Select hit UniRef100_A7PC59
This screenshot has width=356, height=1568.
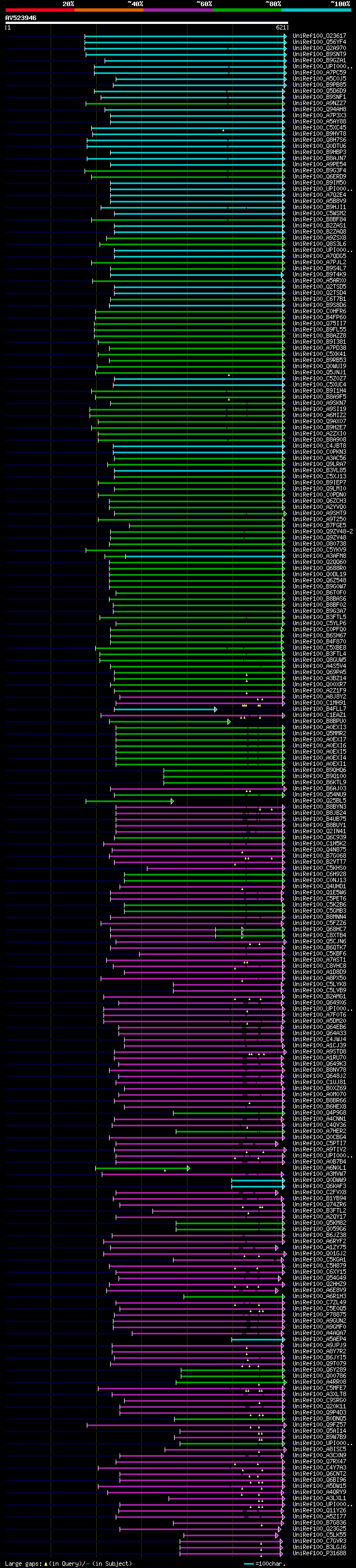click(x=319, y=72)
